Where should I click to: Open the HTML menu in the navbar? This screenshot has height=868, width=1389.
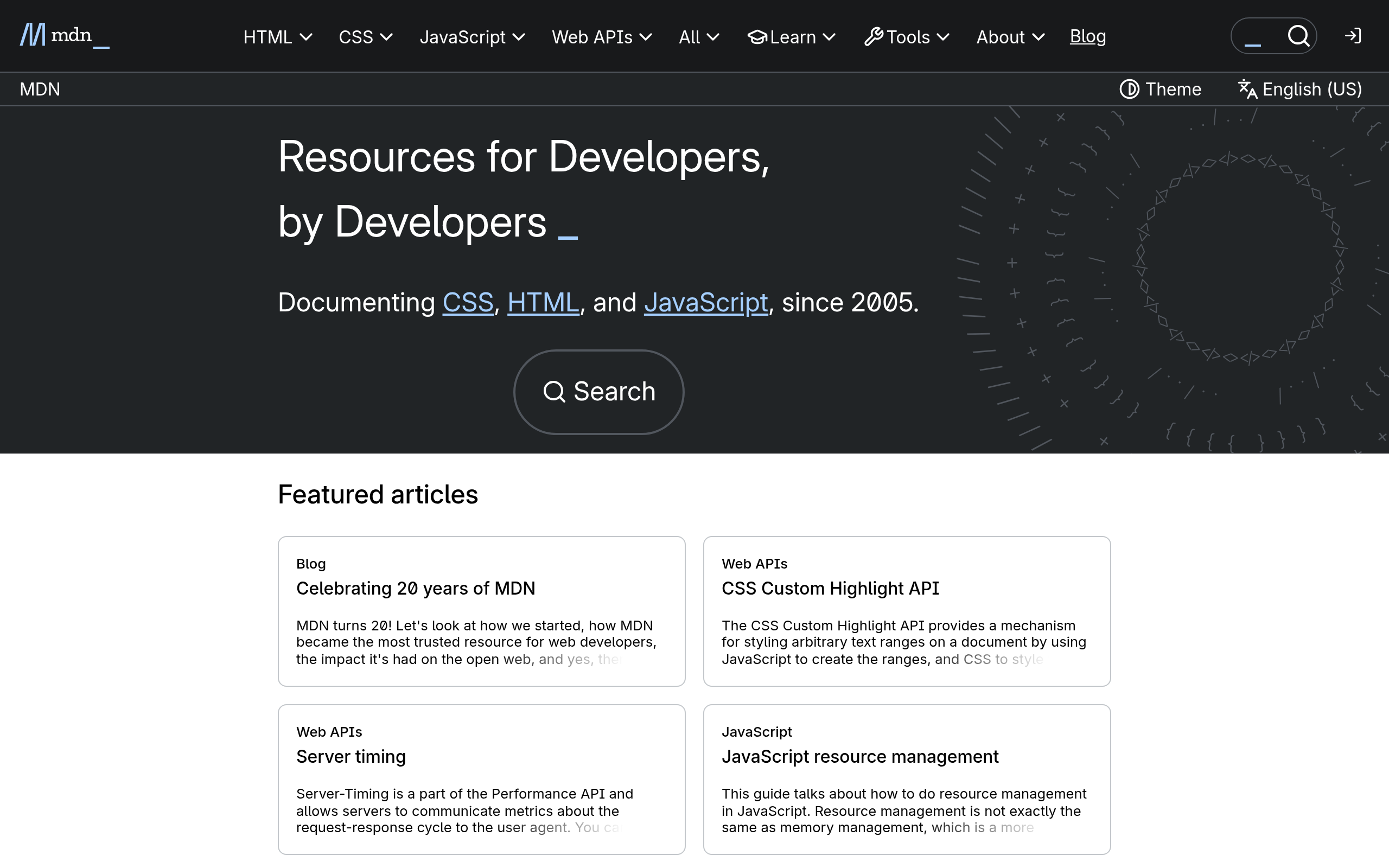click(x=277, y=37)
